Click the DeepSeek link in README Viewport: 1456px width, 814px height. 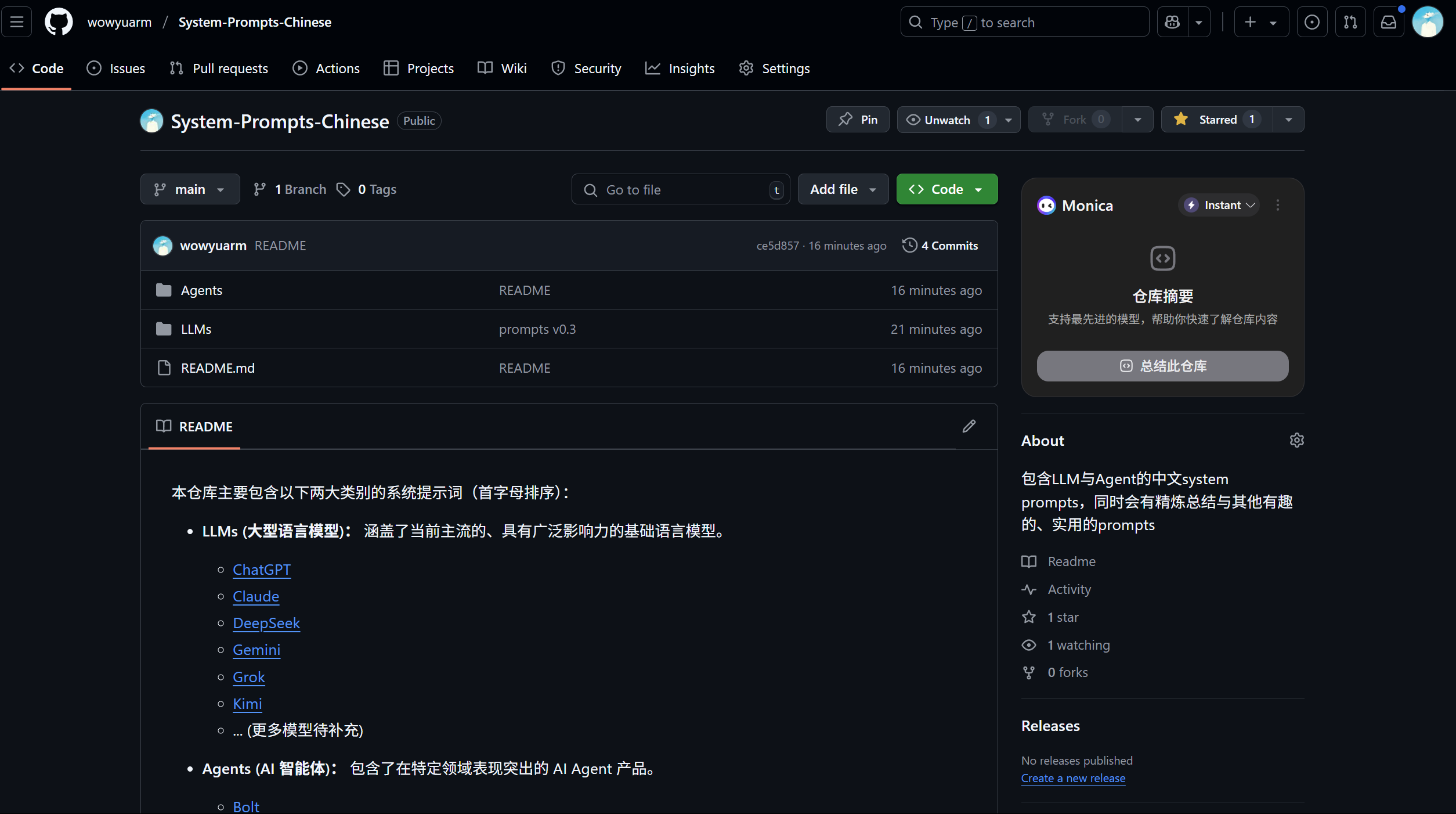pyautogui.click(x=266, y=623)
